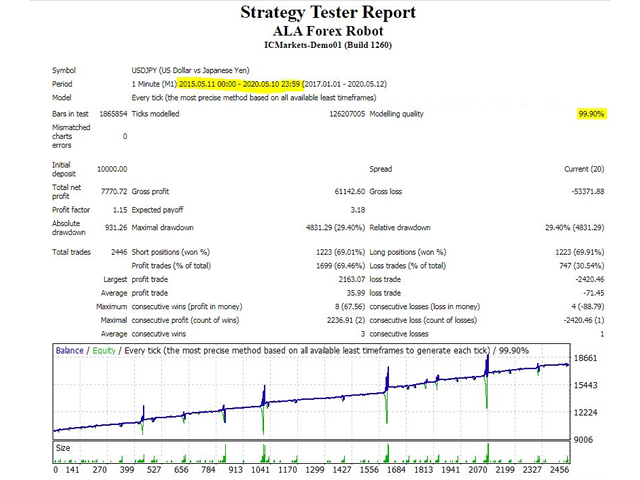Click expected payoff value '3.18'
Screen dimensions: 640x480
pyautogui.click(x=358, y=210)
